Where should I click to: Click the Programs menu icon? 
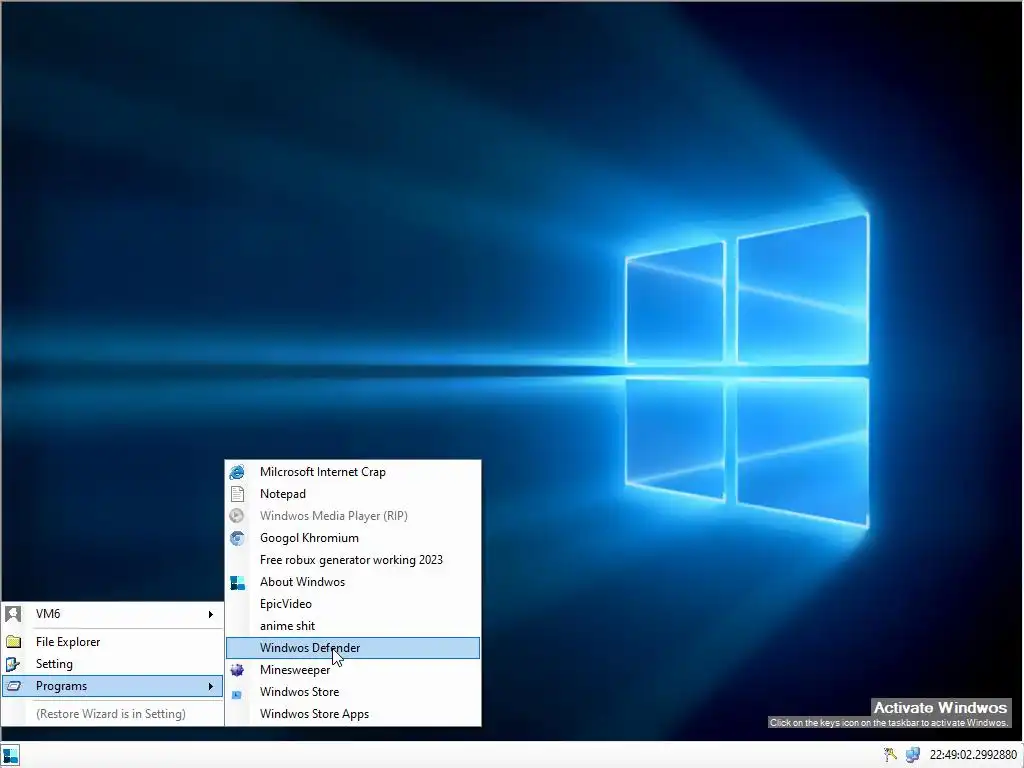(x=13, y=686)
